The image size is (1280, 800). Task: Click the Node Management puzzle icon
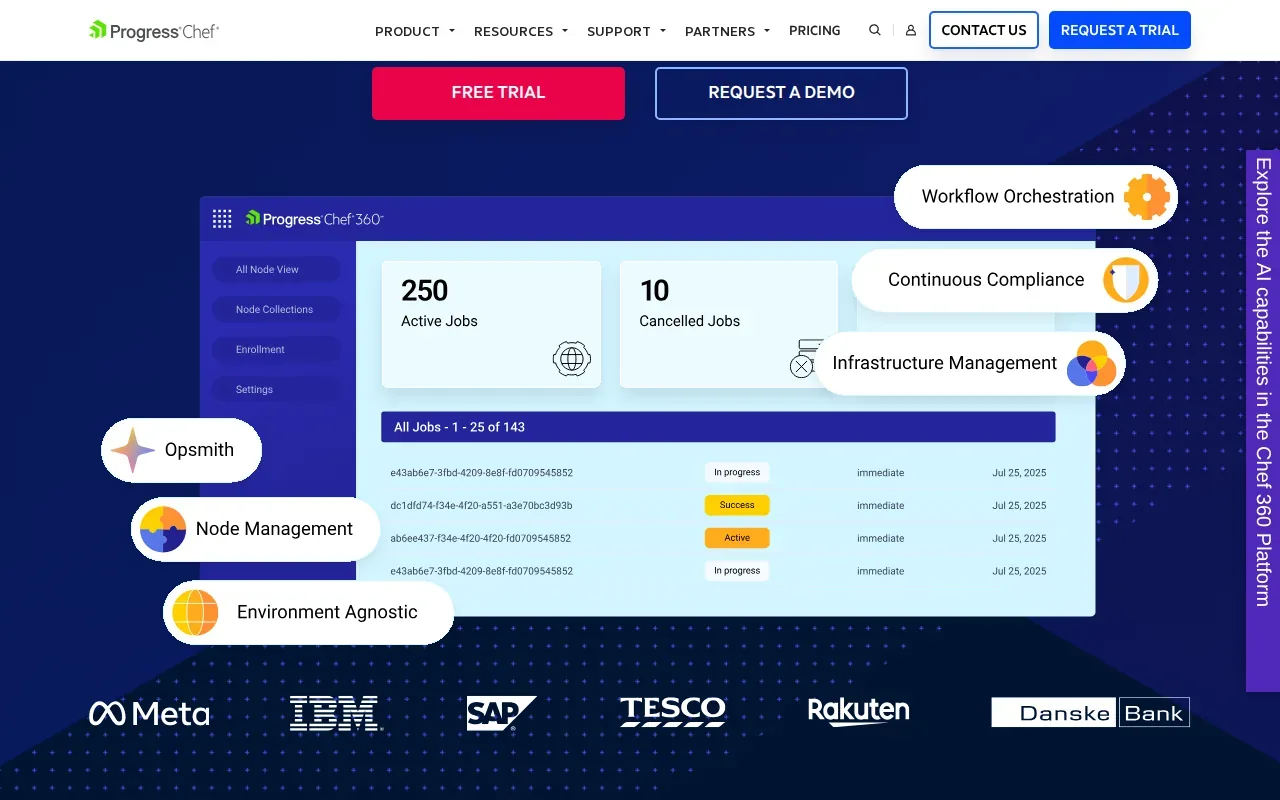point(163,530)
